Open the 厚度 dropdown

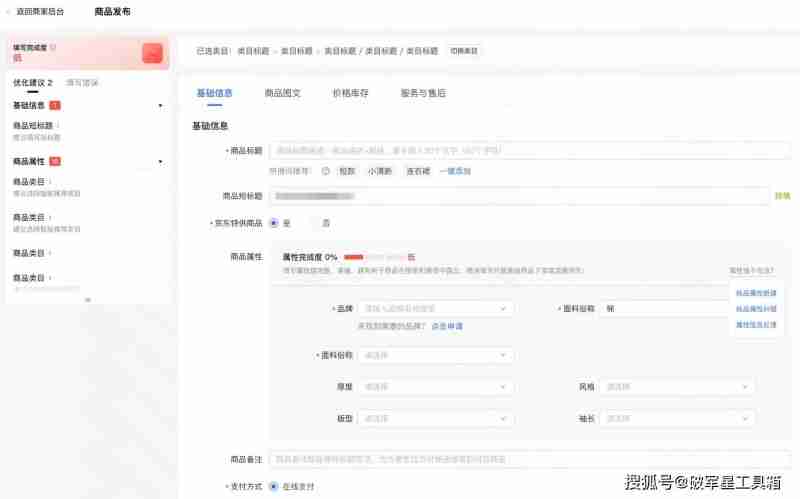(x=435, y=387)
